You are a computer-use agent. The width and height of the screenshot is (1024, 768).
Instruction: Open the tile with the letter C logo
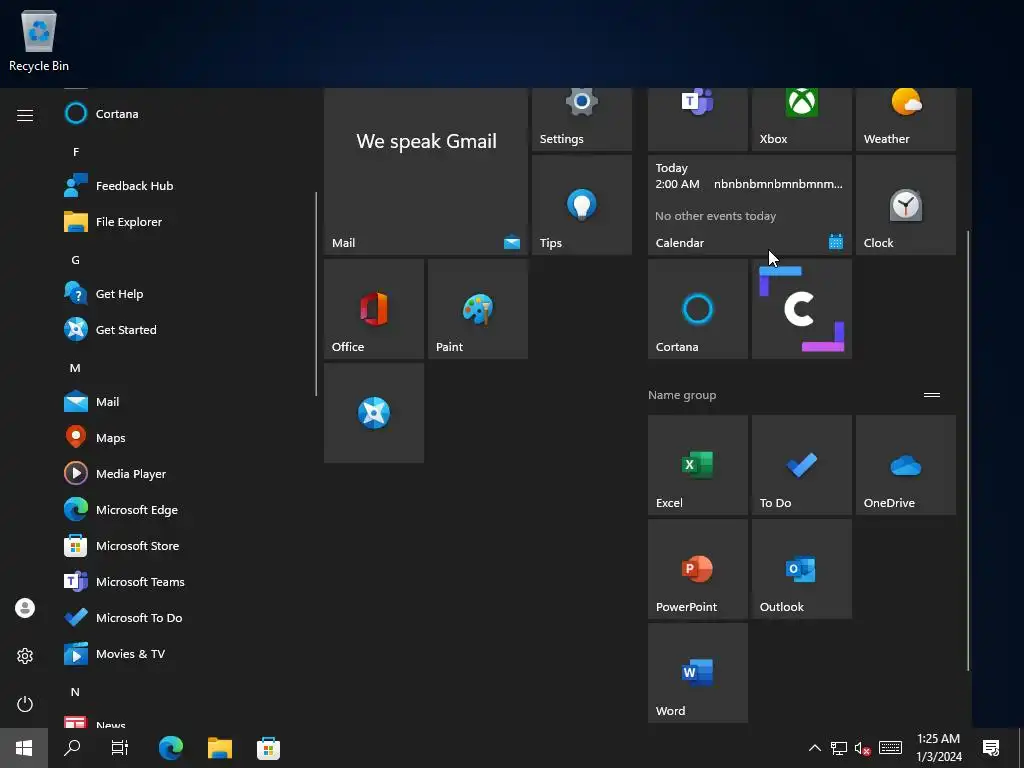pyautogui.click(x=802, y=309)
